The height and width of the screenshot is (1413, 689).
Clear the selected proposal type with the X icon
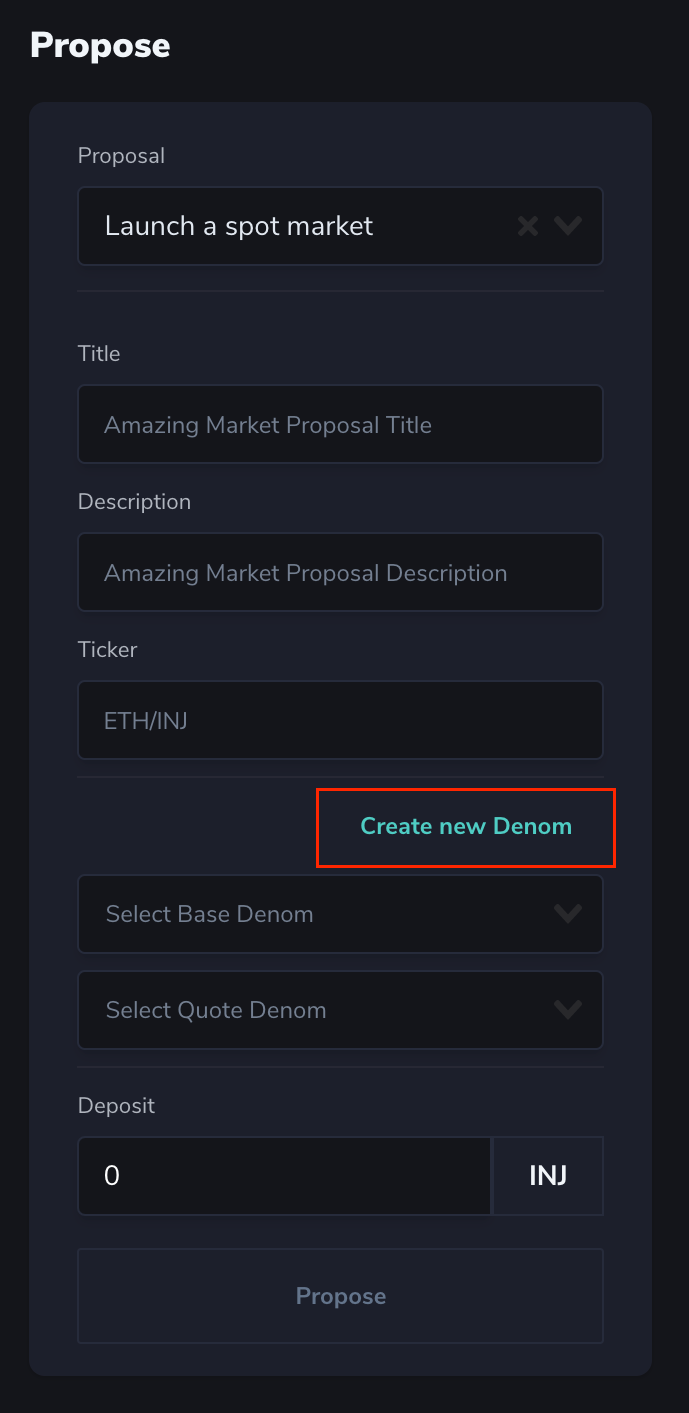pyautogui.click(x=527, y=226)
